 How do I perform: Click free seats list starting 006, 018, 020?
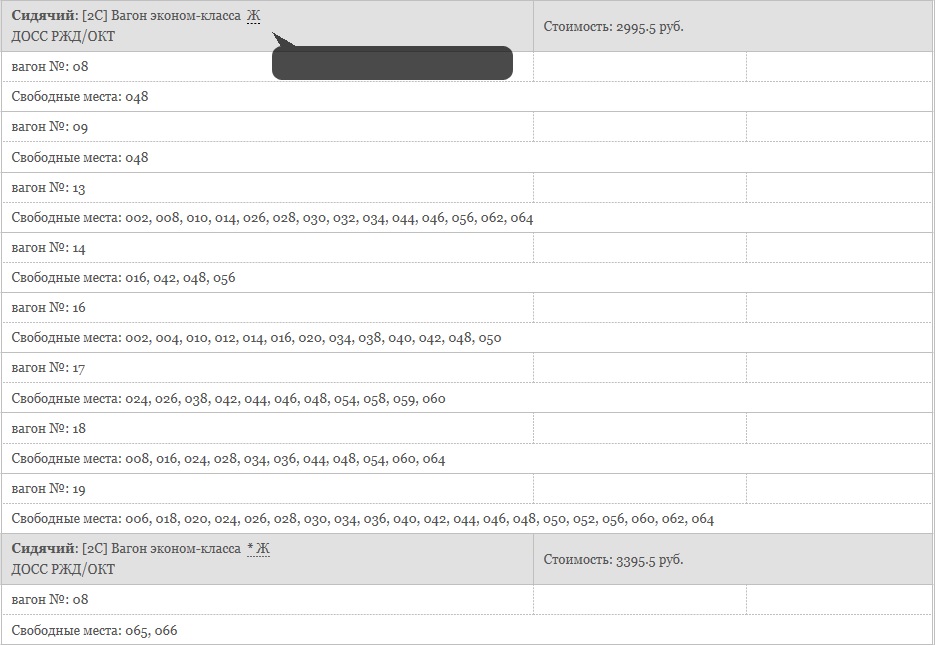[468, 519]
